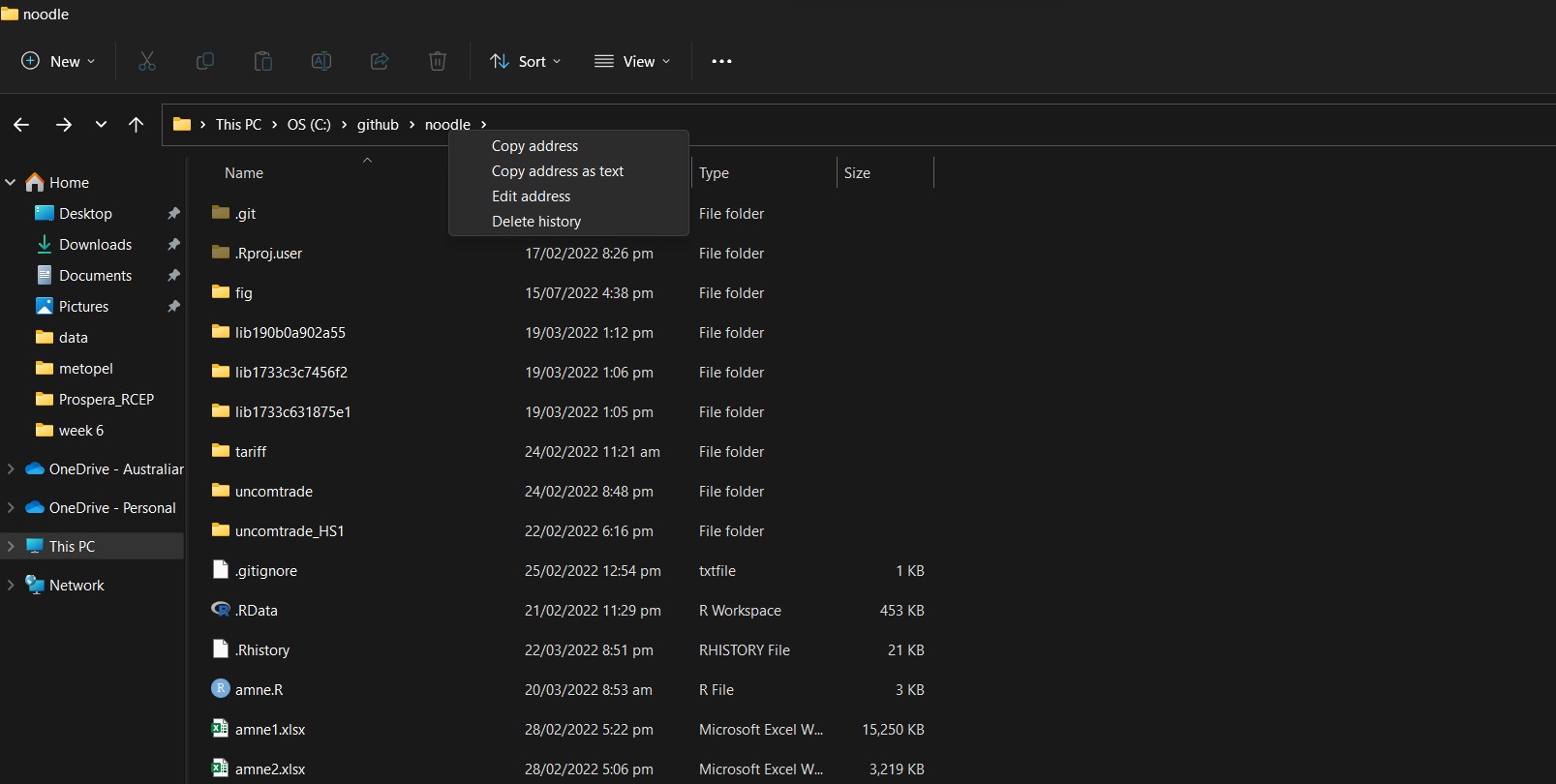
Task: Select the amne1.xlsx file
Action: [270, 730]
